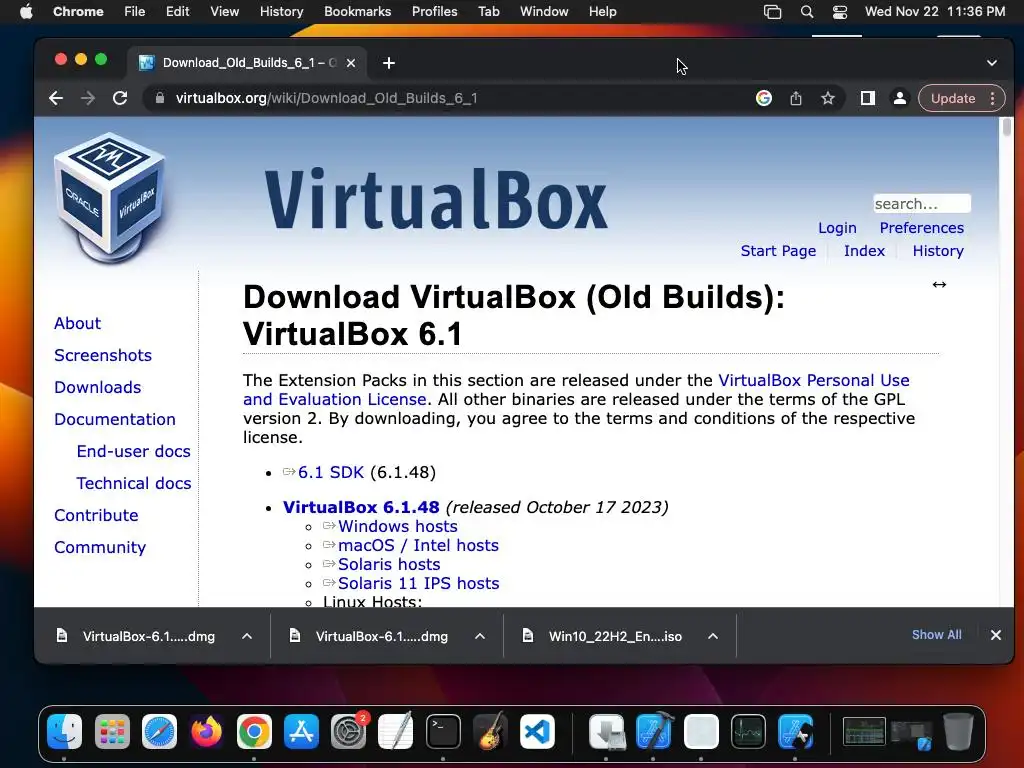This screenshot has width=1024, height=768.
Task: Open Terminal from the dock
Action: click(x=443, y=731)
